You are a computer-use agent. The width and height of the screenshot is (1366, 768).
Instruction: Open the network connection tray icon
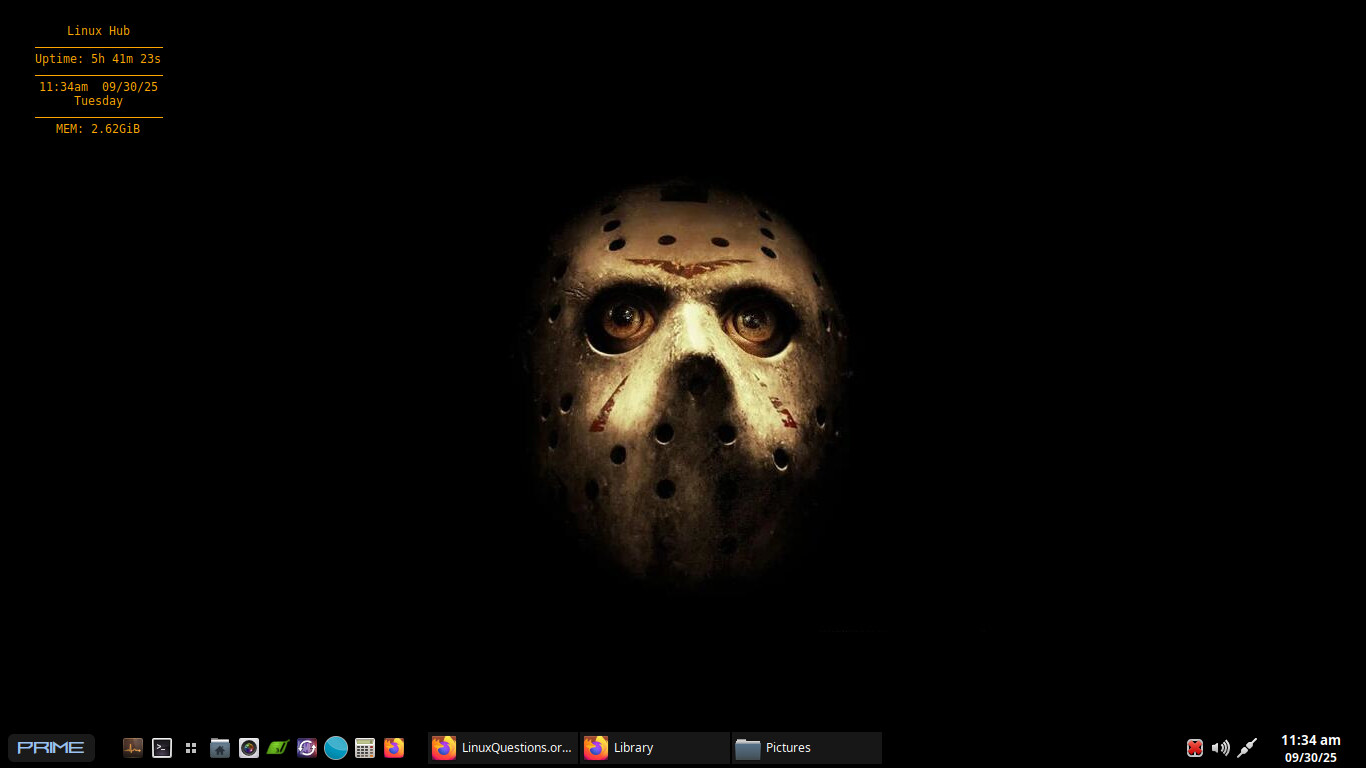[1247, 747]
